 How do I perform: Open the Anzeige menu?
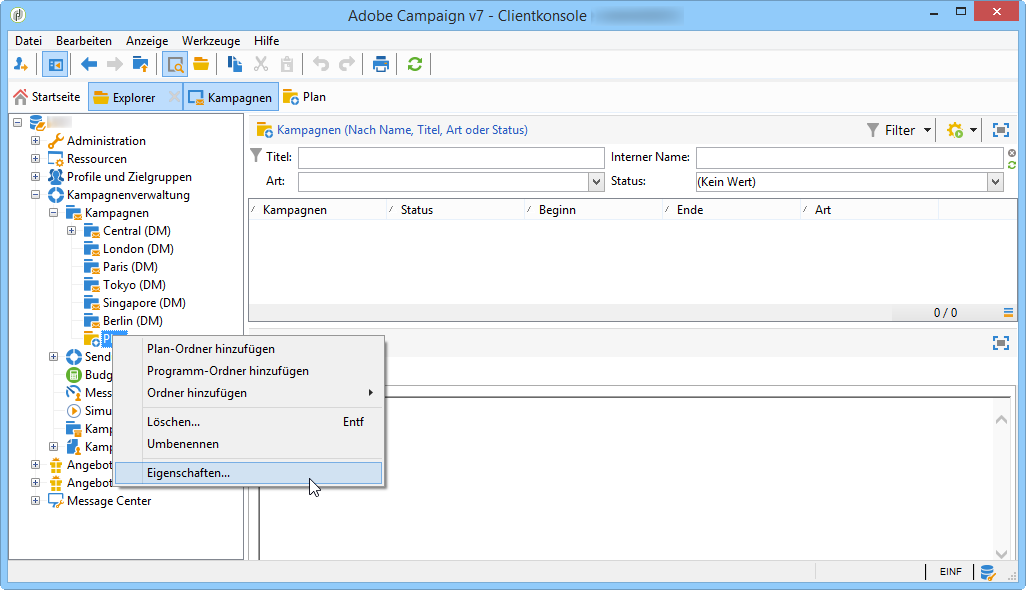[147, 41]
